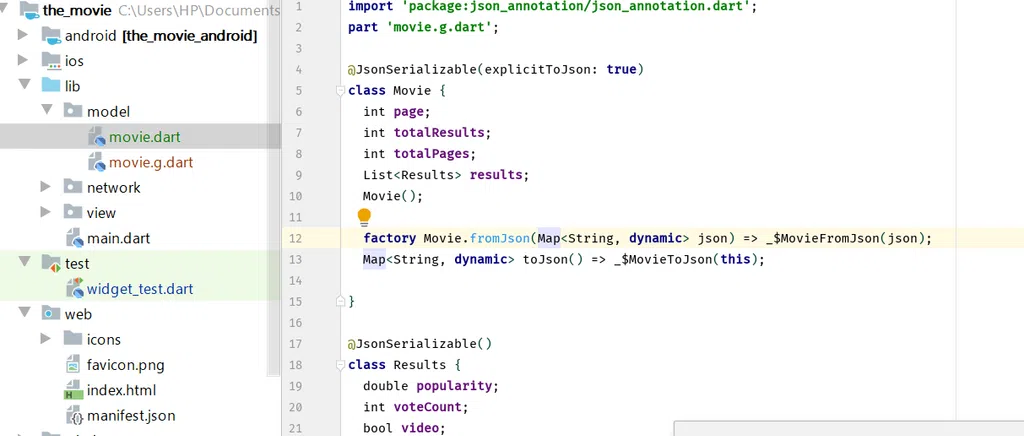
Task: Click the totalPages field on line 8
Action: click(431, 154)
